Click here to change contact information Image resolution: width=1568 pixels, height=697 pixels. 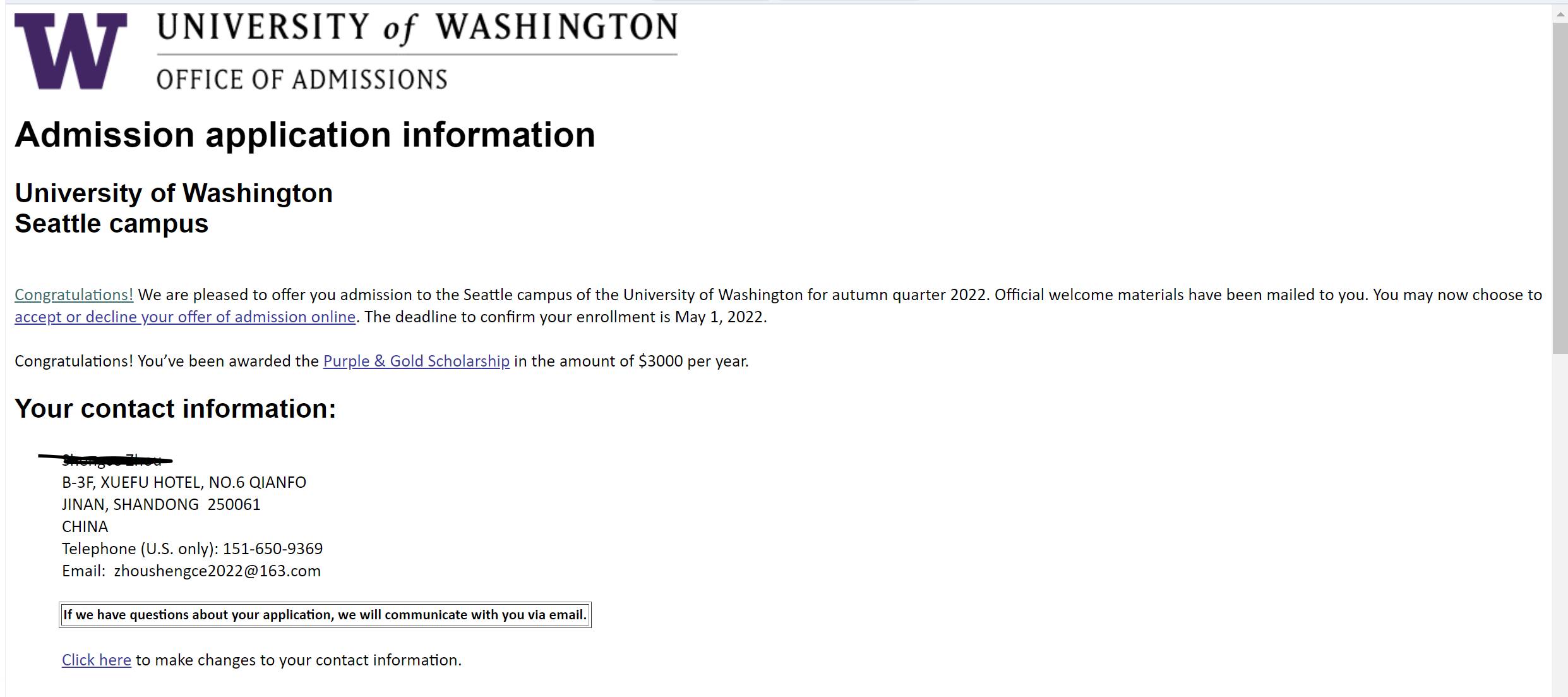pos(96,660)
